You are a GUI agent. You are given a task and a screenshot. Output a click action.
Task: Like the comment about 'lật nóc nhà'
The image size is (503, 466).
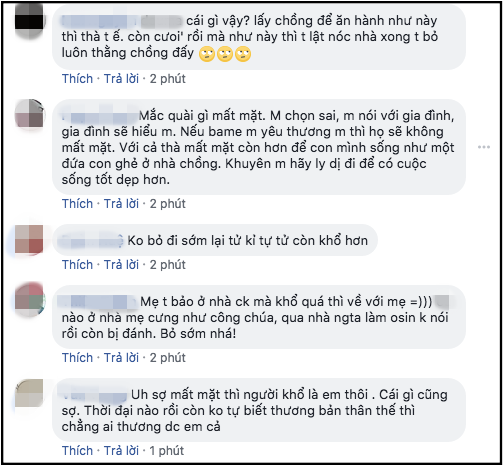[77, 79]
